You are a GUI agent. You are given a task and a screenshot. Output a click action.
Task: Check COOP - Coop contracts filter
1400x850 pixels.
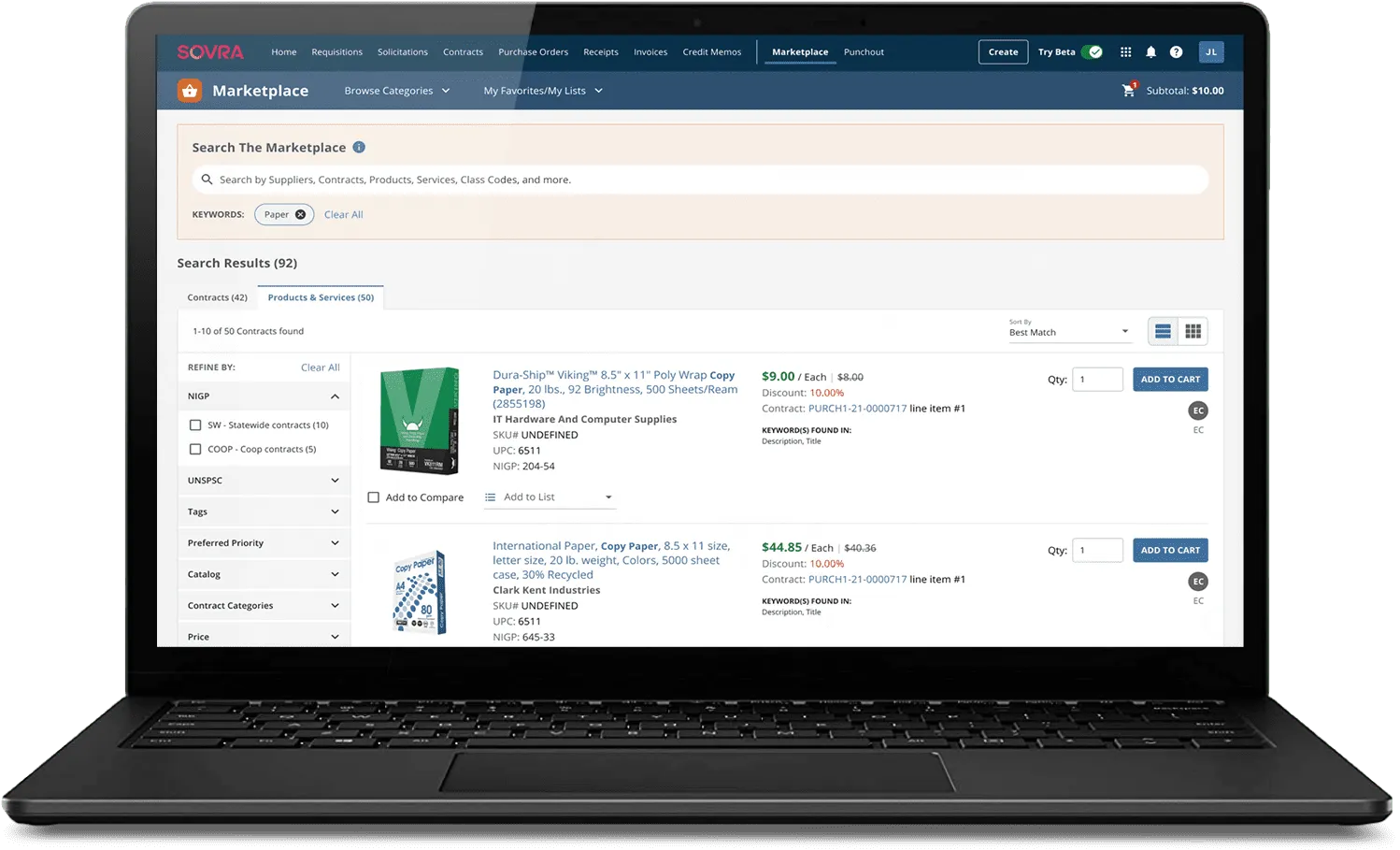pyautogui.click(x=195, y=450)
